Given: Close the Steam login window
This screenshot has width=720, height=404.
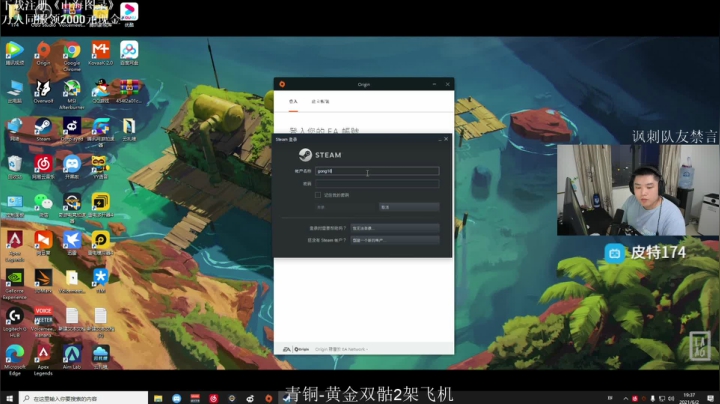Looking at the screenshot, I should [446, 139].
